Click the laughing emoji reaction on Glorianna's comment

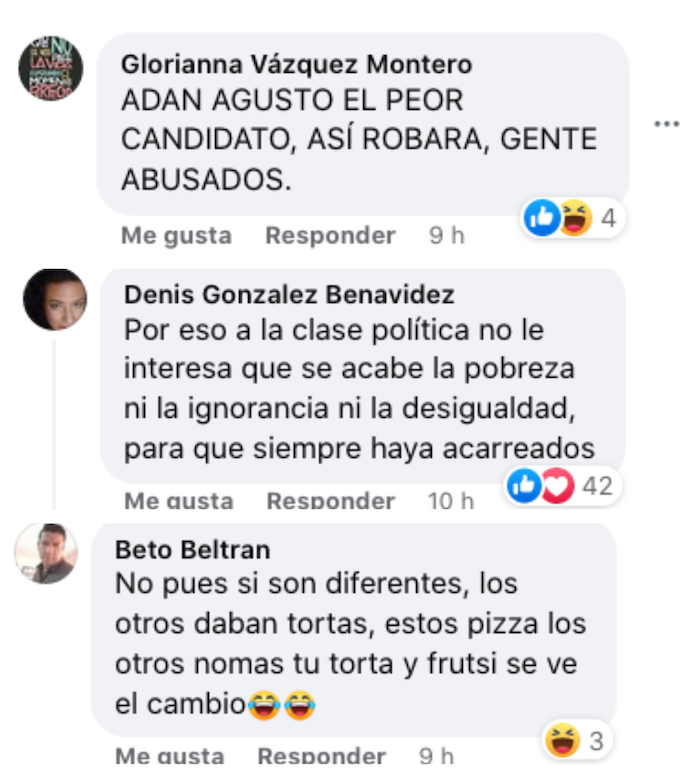575,217
